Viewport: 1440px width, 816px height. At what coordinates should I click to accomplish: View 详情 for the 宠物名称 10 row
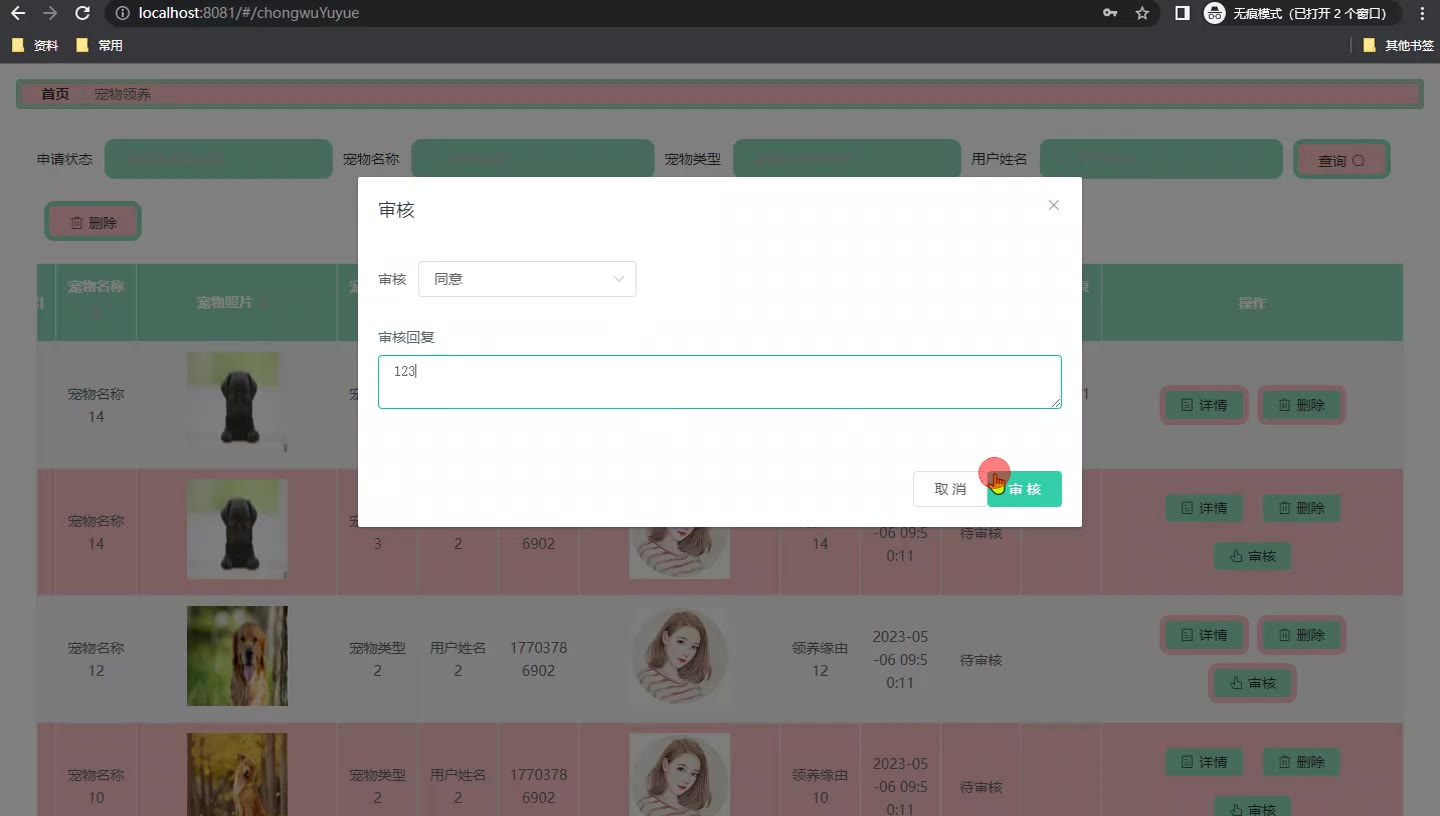1204,762
